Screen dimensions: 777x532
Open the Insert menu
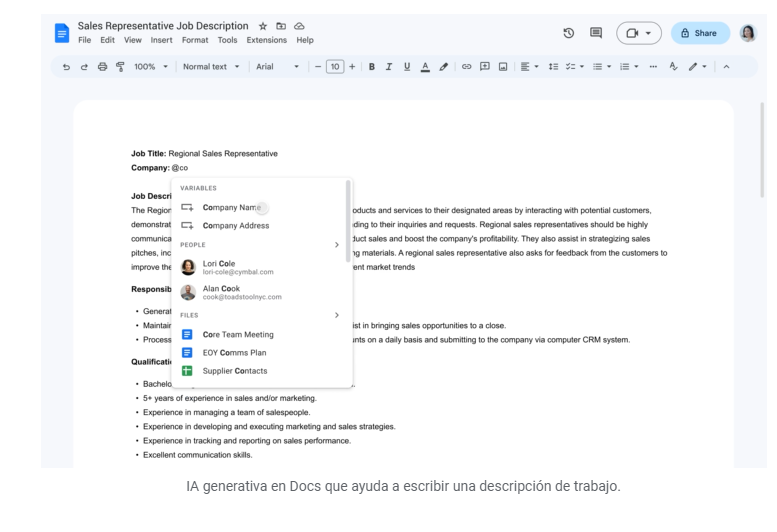pyautogui.click(x=162, y=40)
